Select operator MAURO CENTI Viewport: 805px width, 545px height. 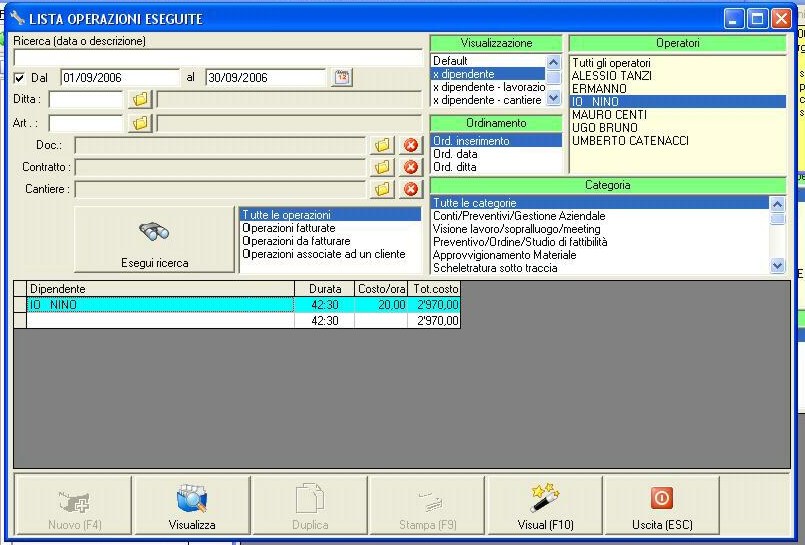click(x=609, y=115)
